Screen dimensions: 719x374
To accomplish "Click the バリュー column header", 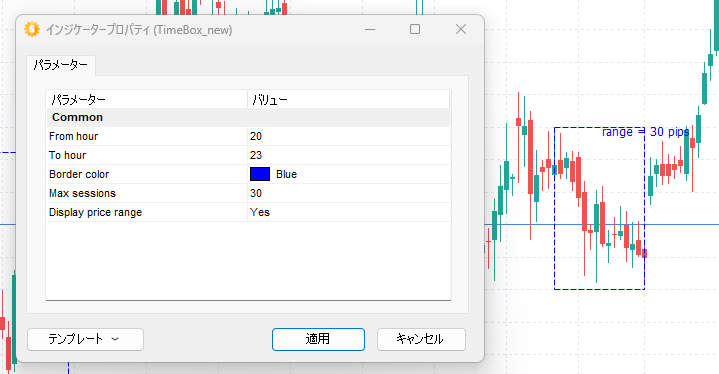I will [x=348, y=99].
